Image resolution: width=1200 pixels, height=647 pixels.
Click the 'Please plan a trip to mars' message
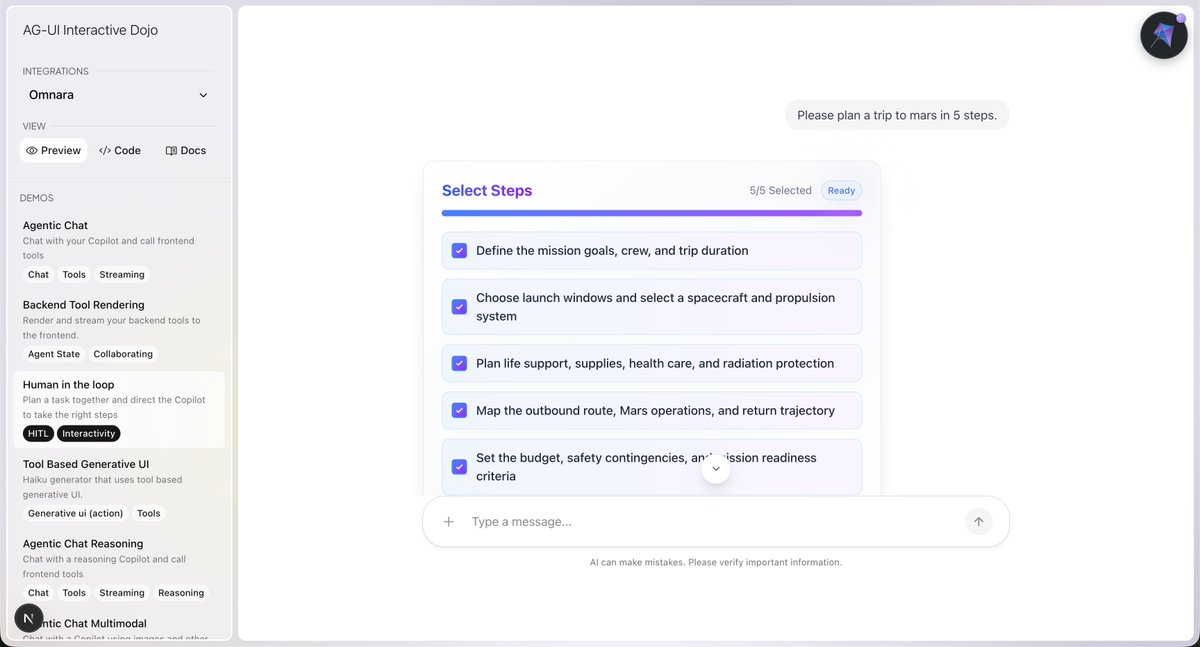(897, 115)
